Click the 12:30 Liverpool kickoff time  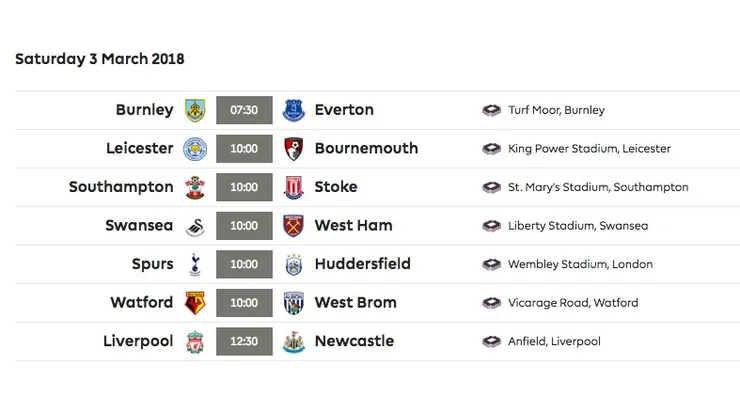(x=244, y=341)
